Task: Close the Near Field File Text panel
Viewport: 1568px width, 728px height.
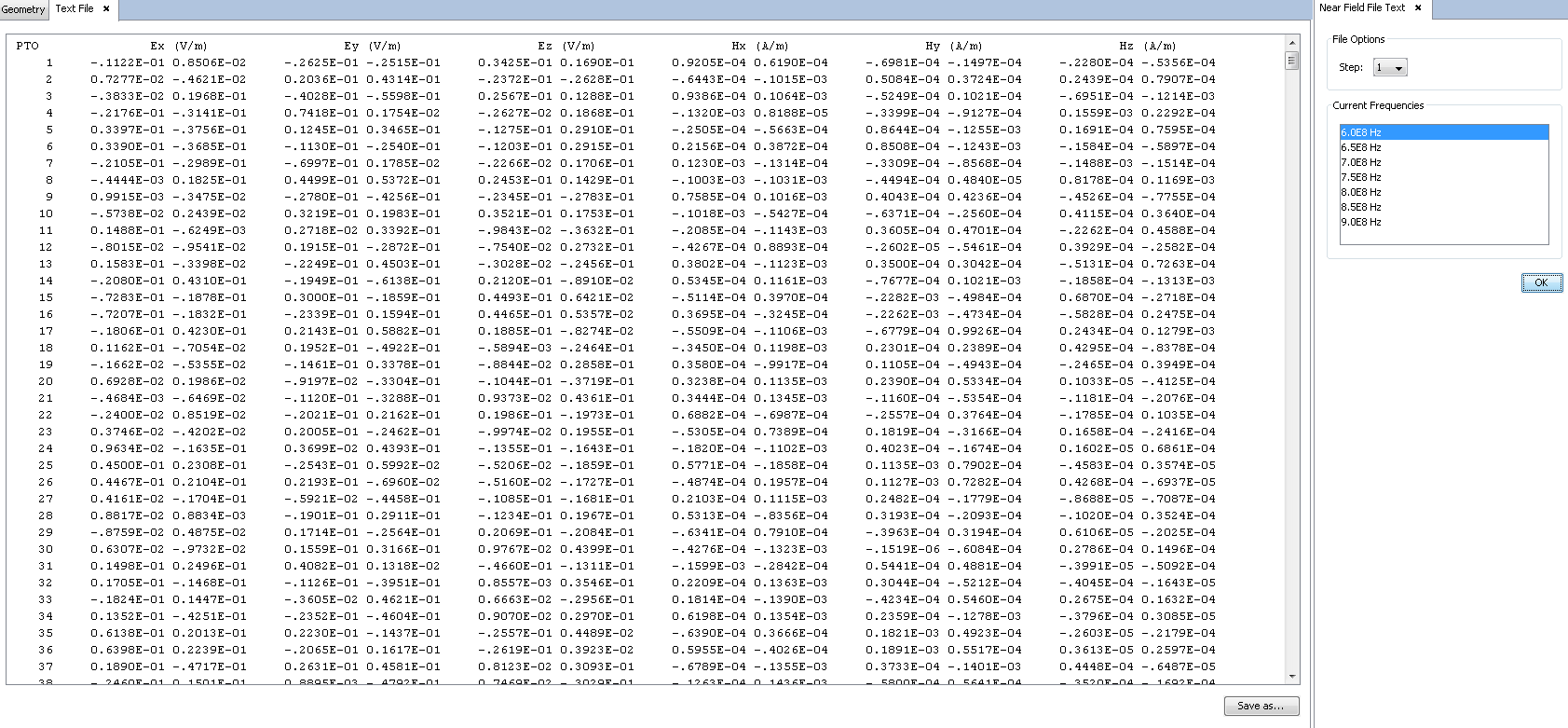Action: [1418, 7]
